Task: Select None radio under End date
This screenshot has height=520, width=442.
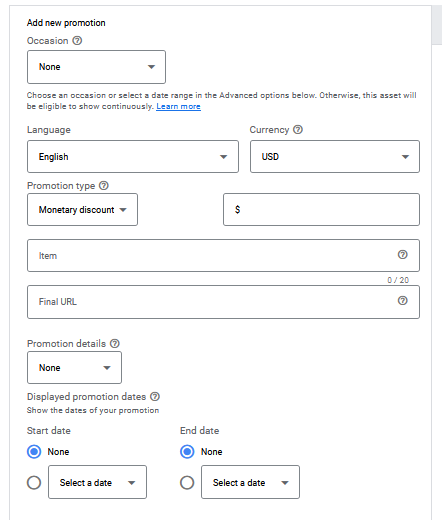Action: pos(187,452)
